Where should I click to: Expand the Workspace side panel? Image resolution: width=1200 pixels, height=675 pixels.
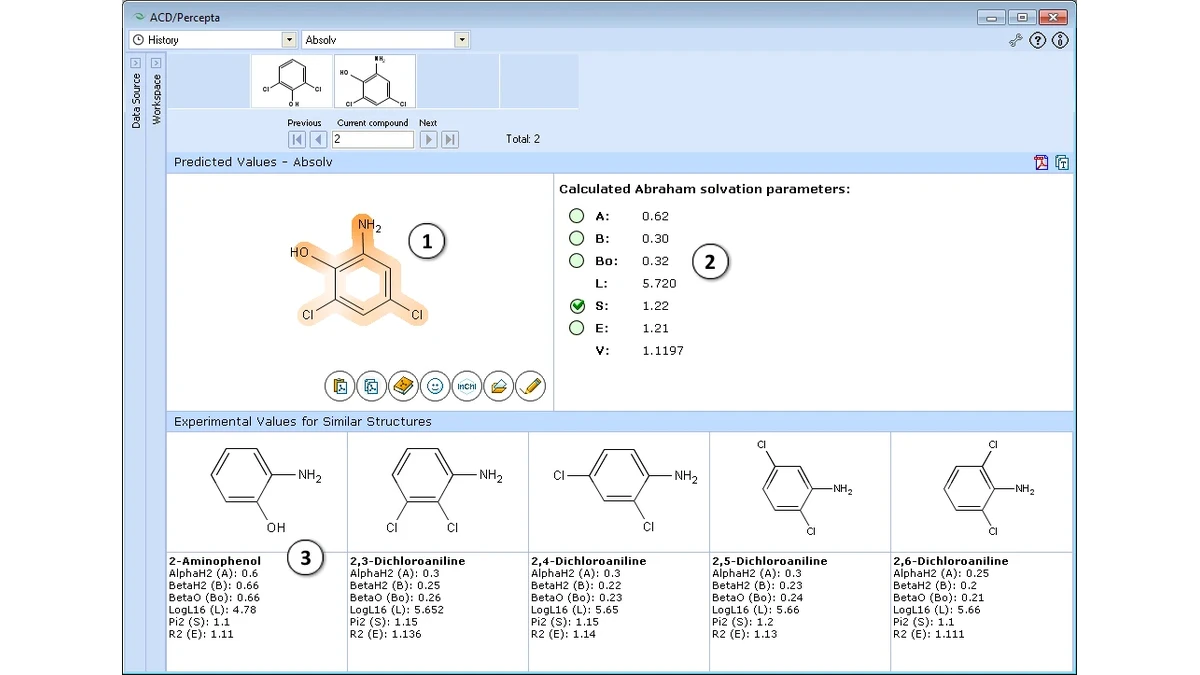tap(156, 63)
